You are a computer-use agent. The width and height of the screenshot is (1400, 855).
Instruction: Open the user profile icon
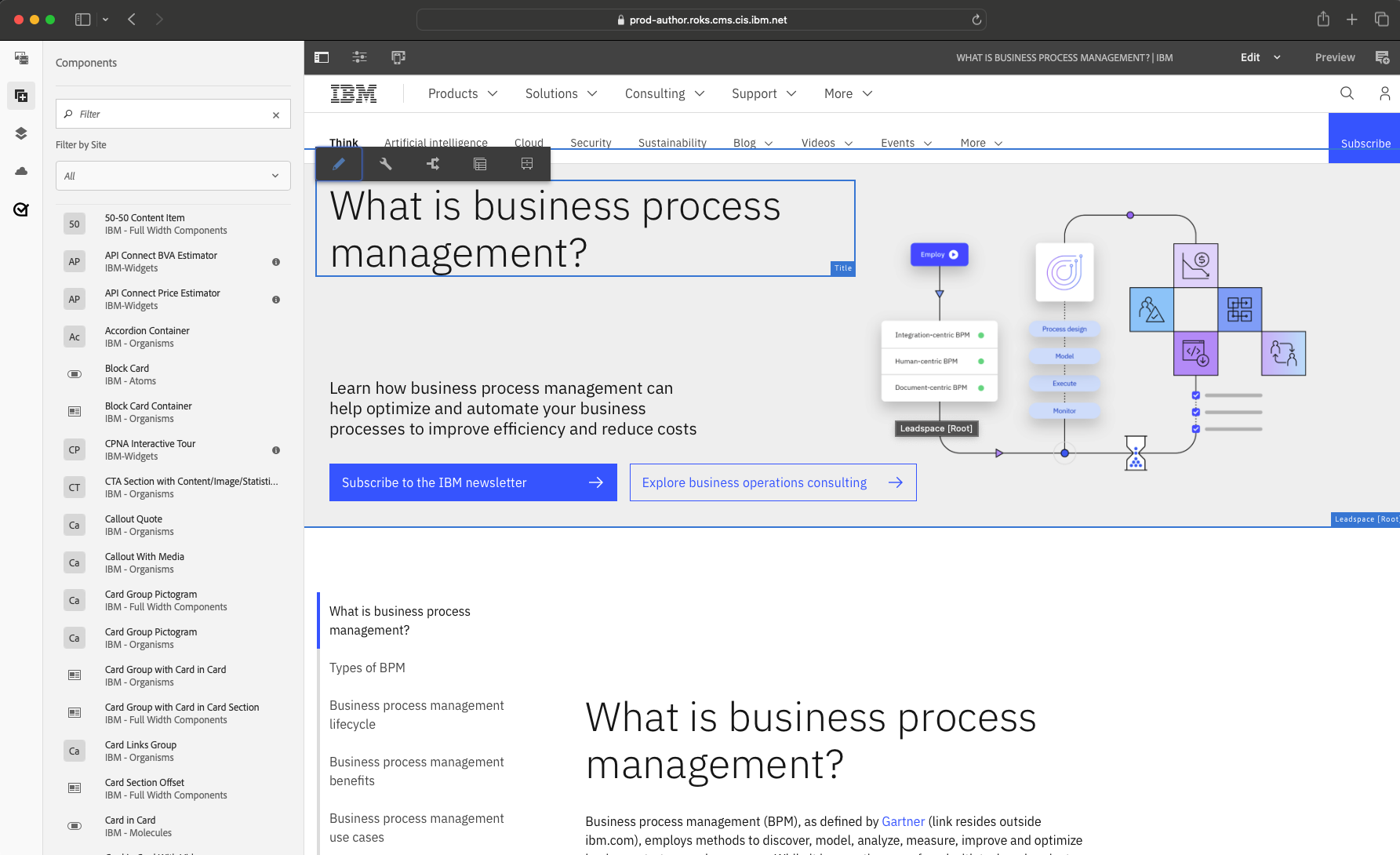point(1385,93)
